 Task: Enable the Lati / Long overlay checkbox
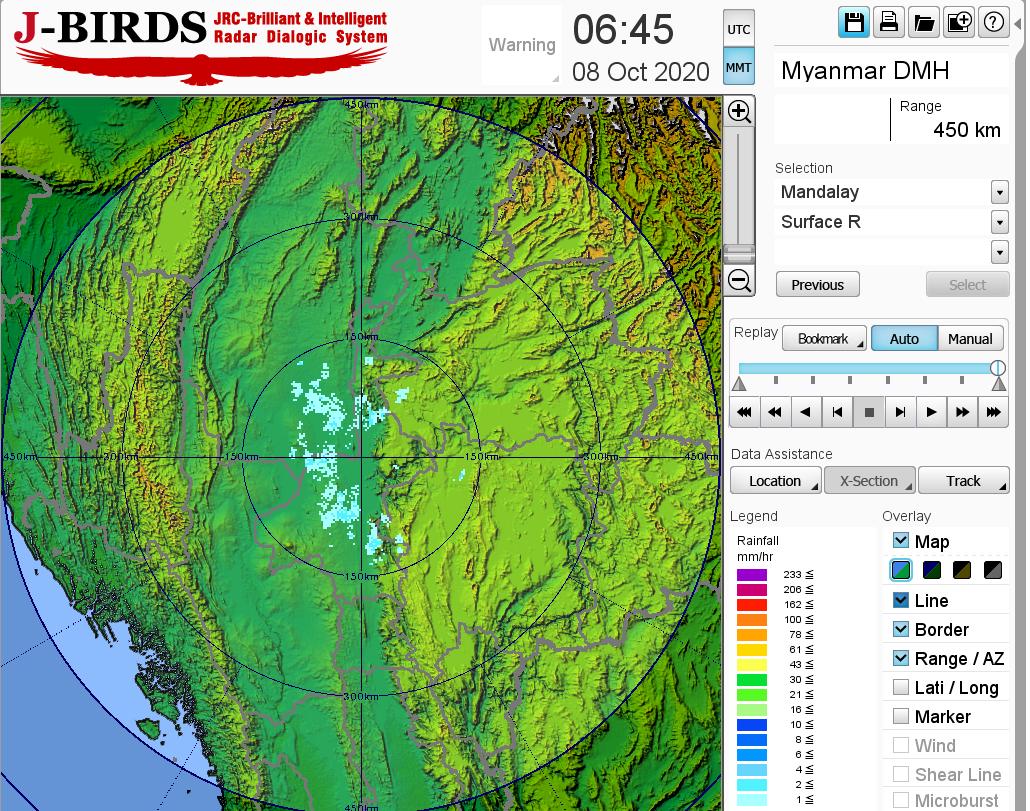point(901,687)
